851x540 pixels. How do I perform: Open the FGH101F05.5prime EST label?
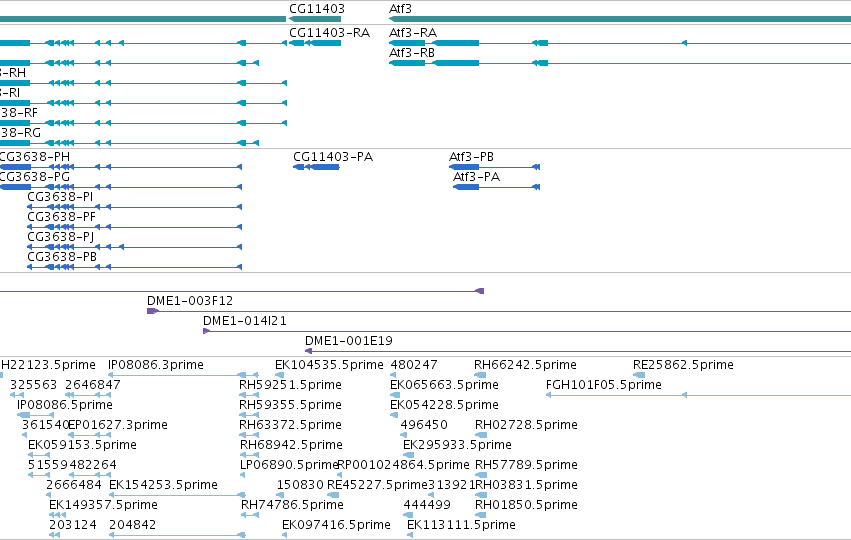click(x=604, y=385)
